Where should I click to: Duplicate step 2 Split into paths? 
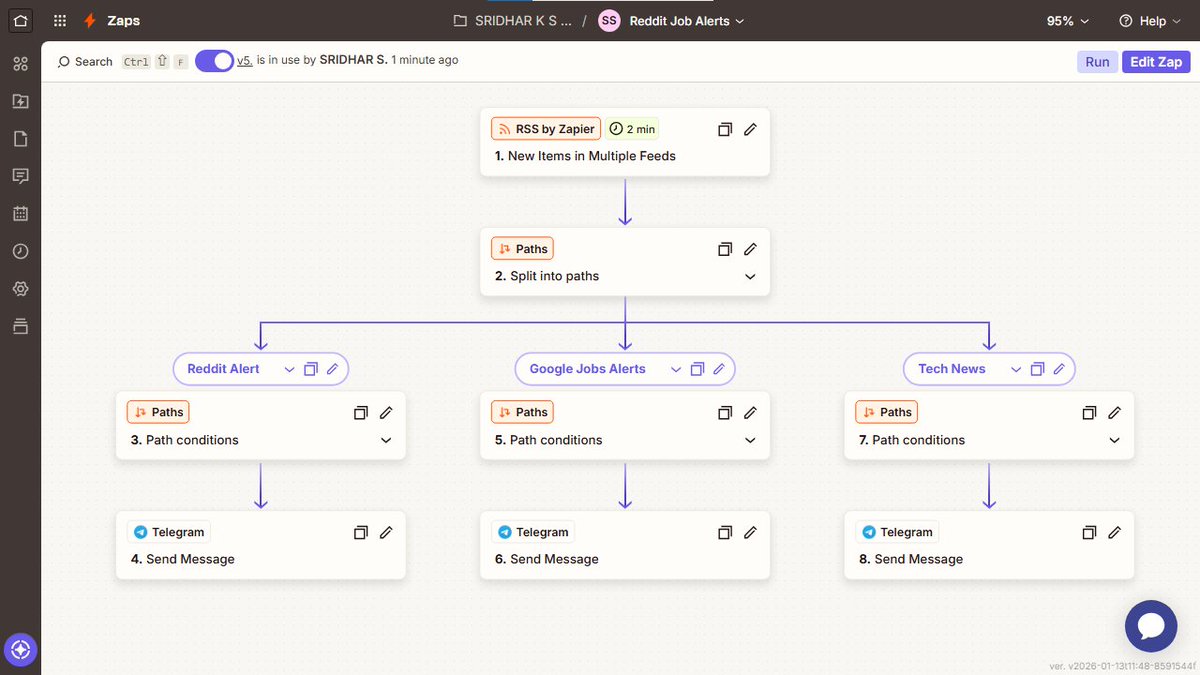(x=725, y=249)
